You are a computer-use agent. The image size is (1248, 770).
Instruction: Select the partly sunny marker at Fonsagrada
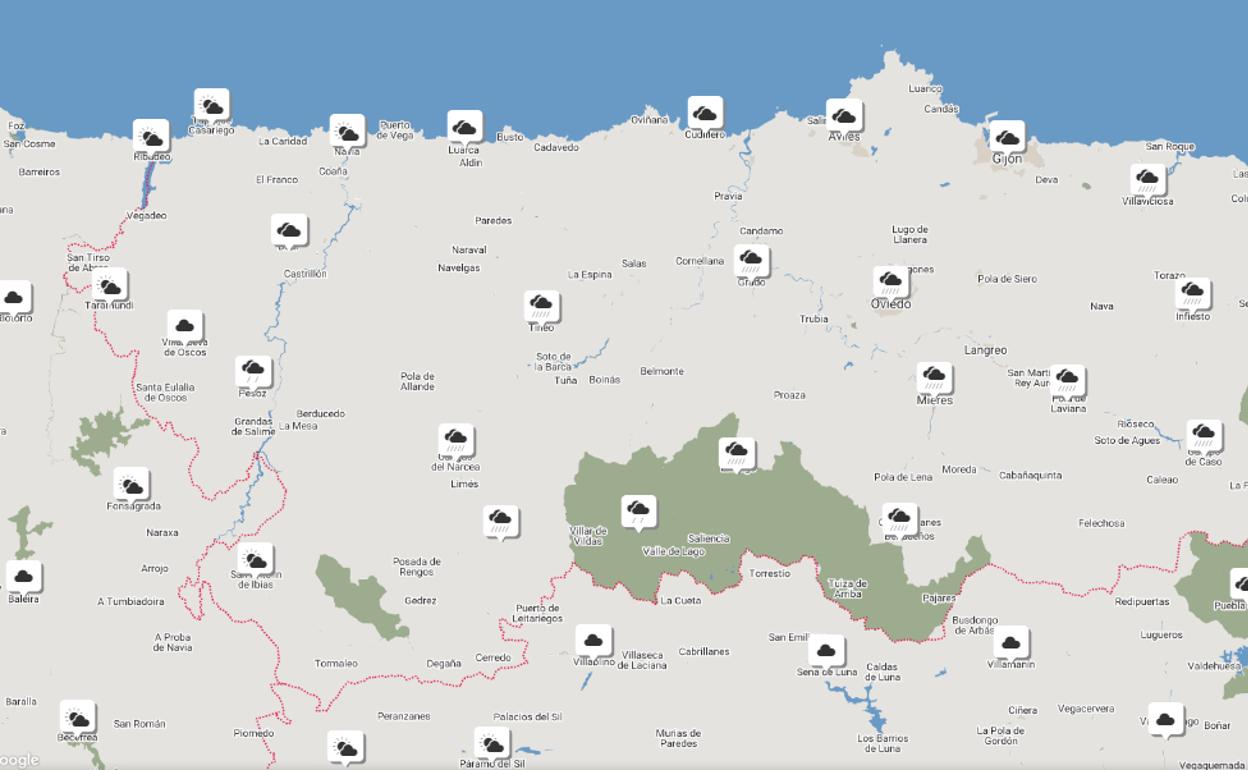(x=131, y=485)
